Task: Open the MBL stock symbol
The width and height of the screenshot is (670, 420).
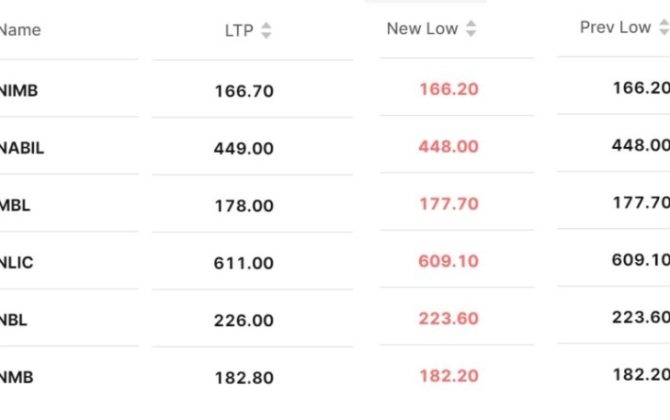Action: (16, 205)
